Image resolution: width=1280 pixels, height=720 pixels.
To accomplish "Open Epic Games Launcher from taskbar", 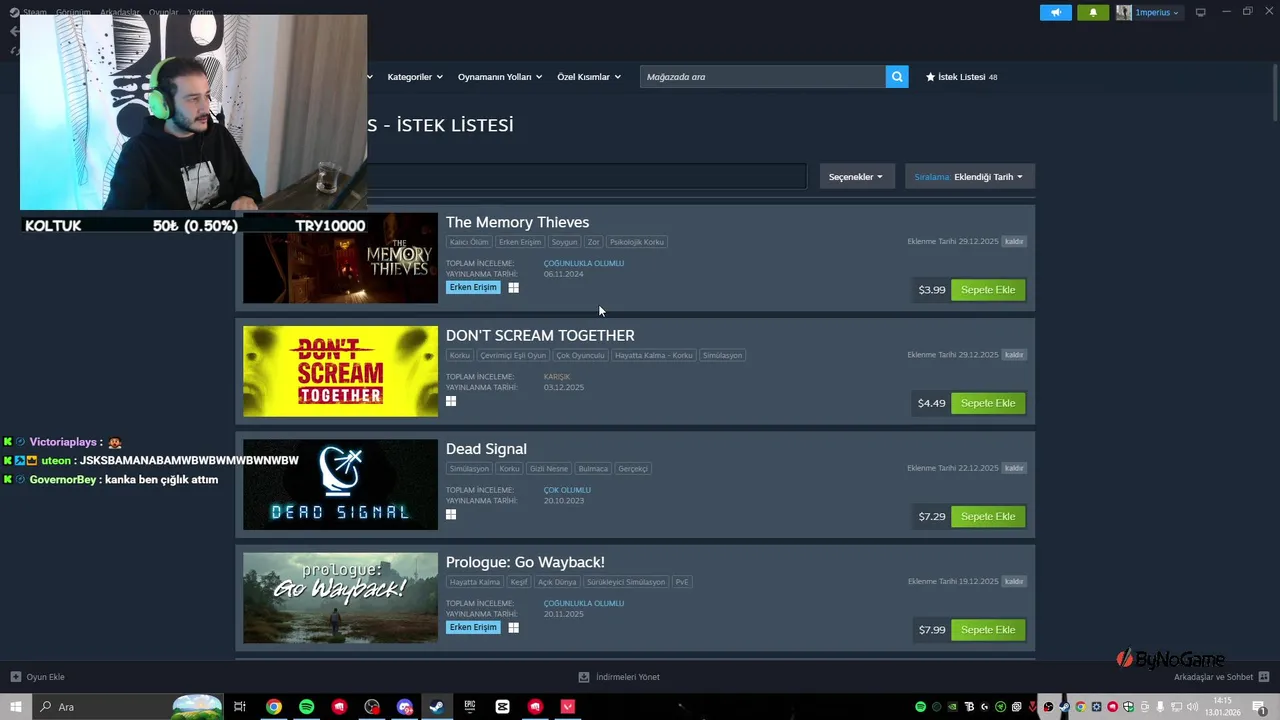I will tap(470, 707).
